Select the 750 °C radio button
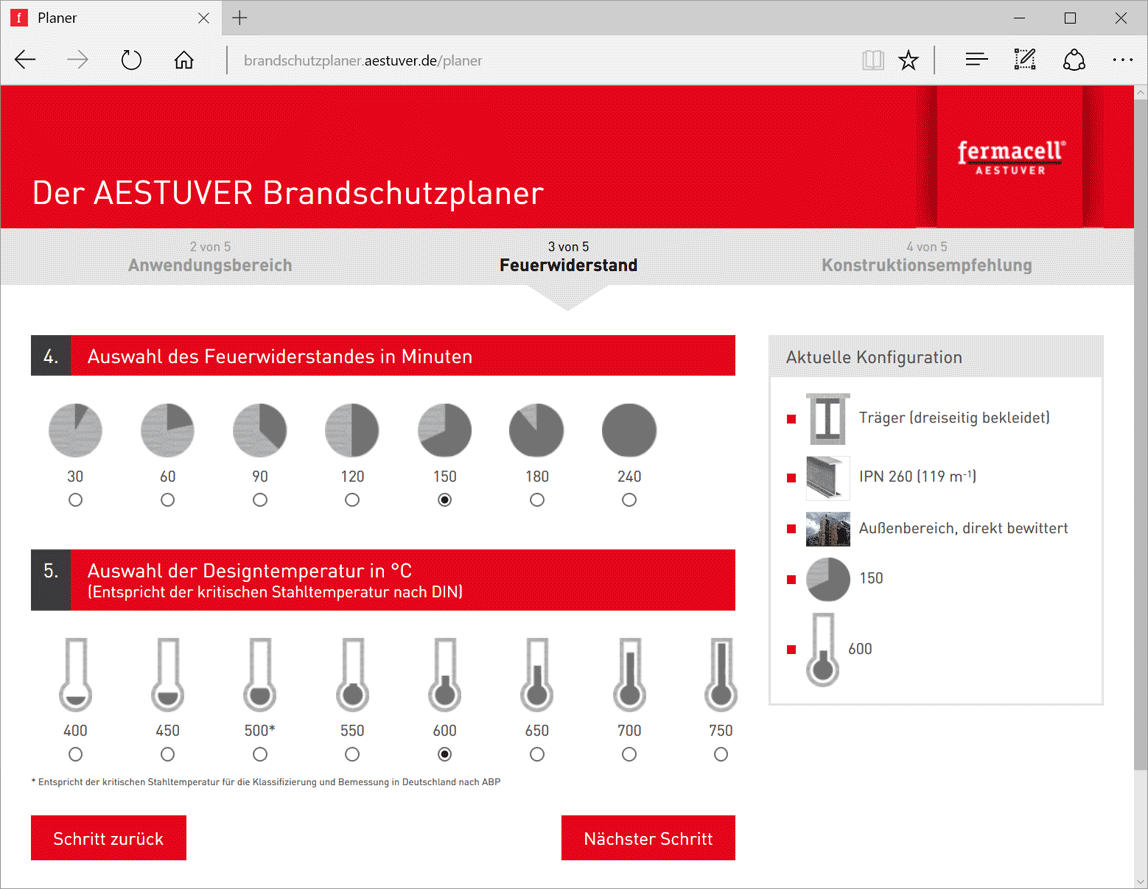Viewport: 1148px width, 889px height. point(721,754)
